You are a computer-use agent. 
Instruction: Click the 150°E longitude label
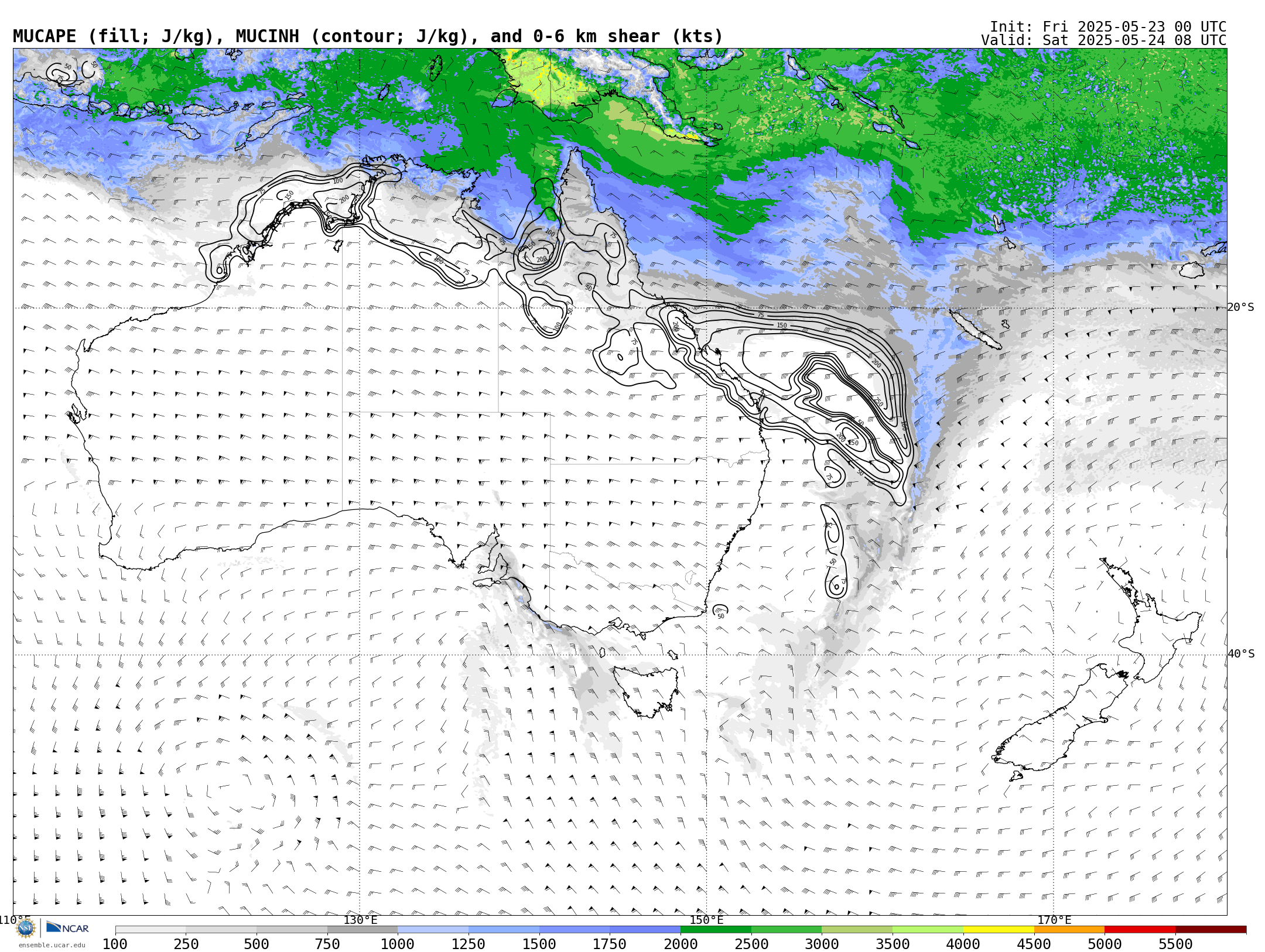click(706, 920)
